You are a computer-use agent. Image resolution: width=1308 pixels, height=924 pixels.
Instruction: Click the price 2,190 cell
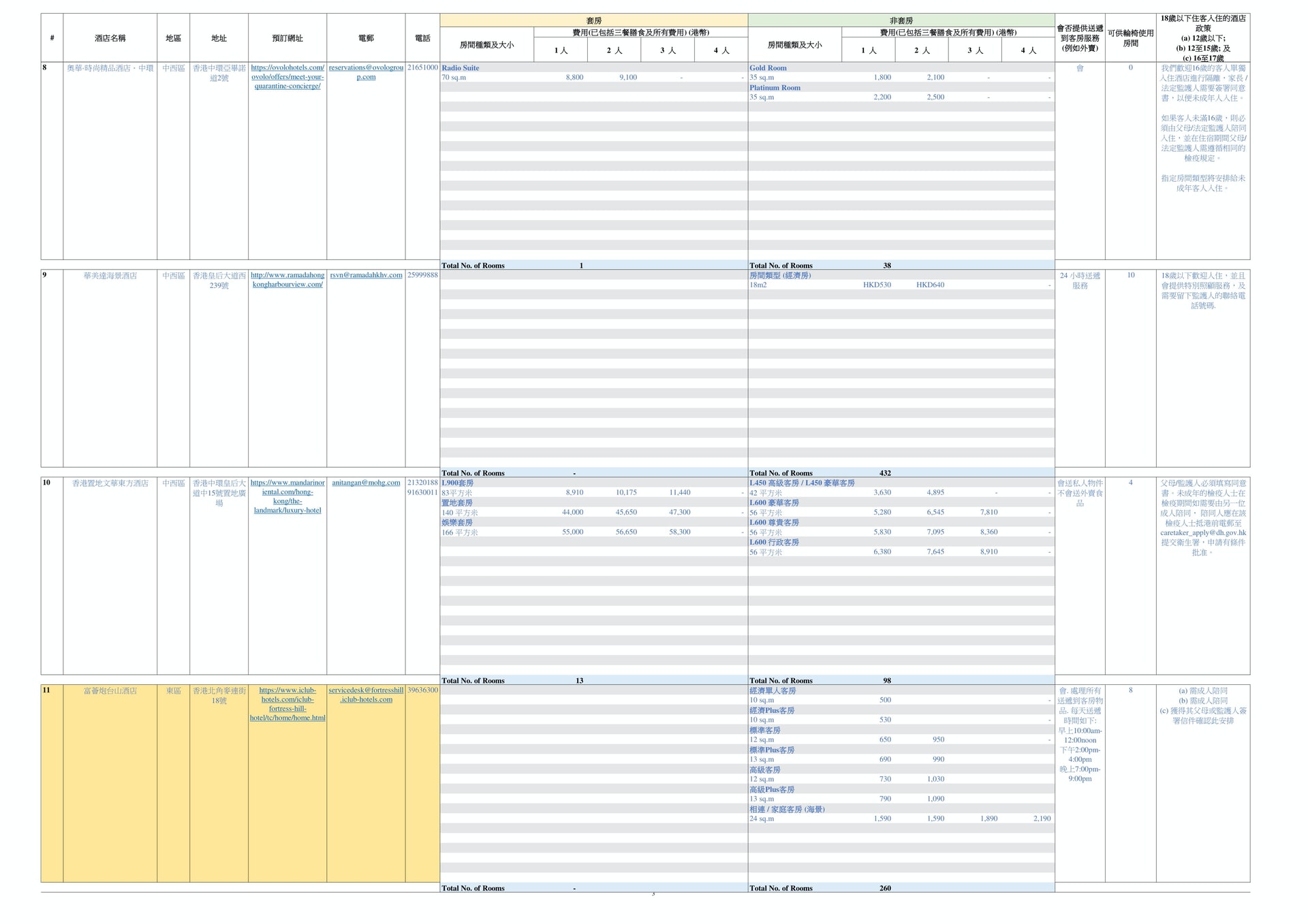click(1042, 819)
